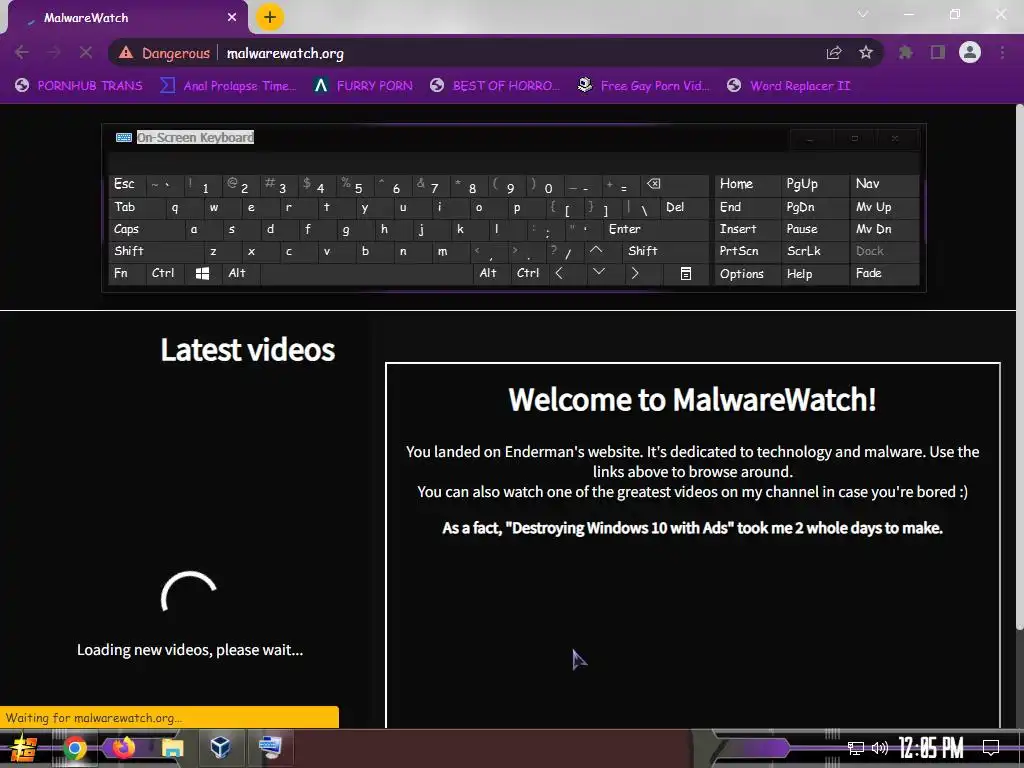Click the number 5 key
Screen dimensions: 1024x768
click(356, 186)
